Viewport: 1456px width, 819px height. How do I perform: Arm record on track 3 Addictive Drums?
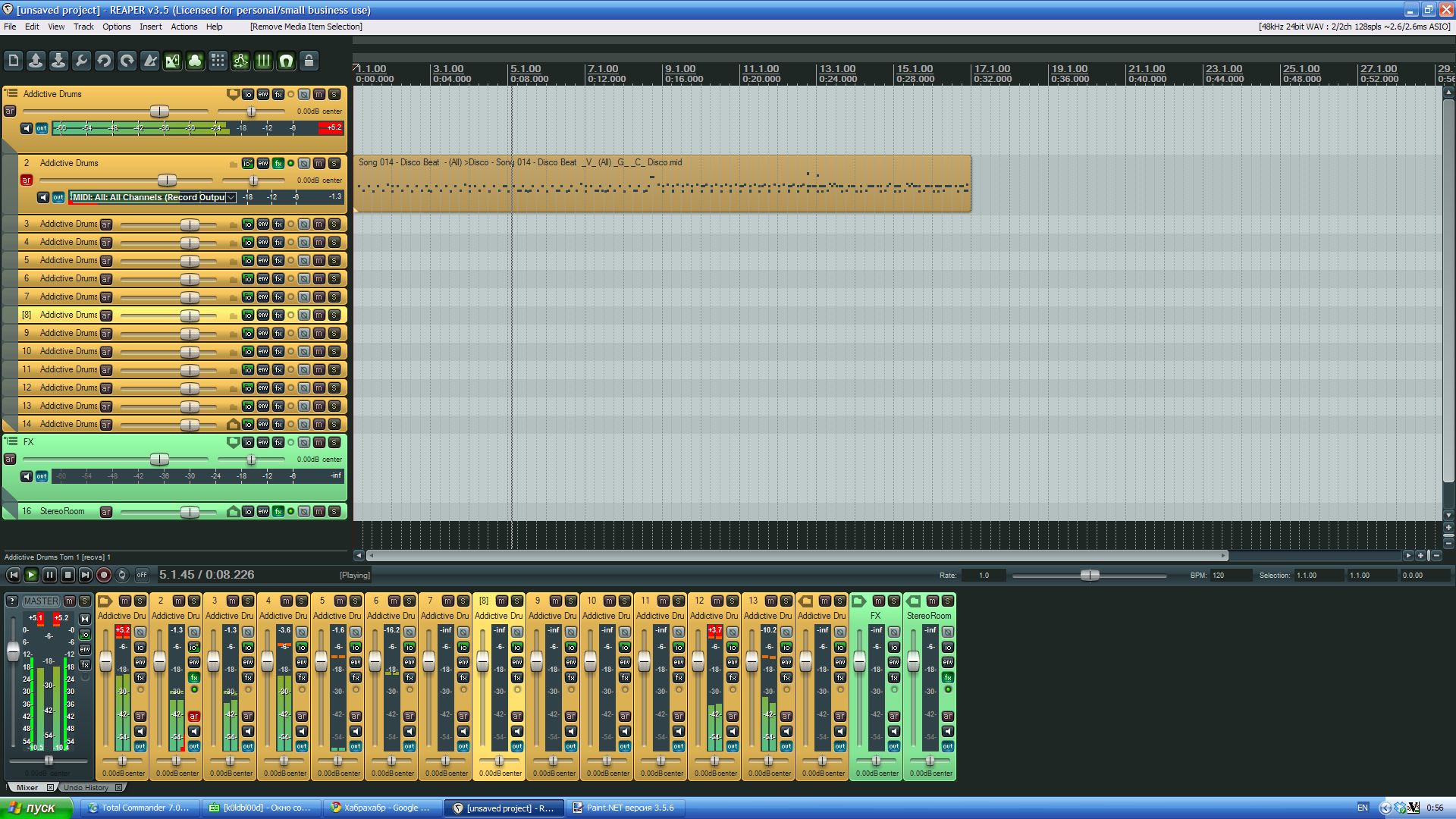tap(106, 224)
